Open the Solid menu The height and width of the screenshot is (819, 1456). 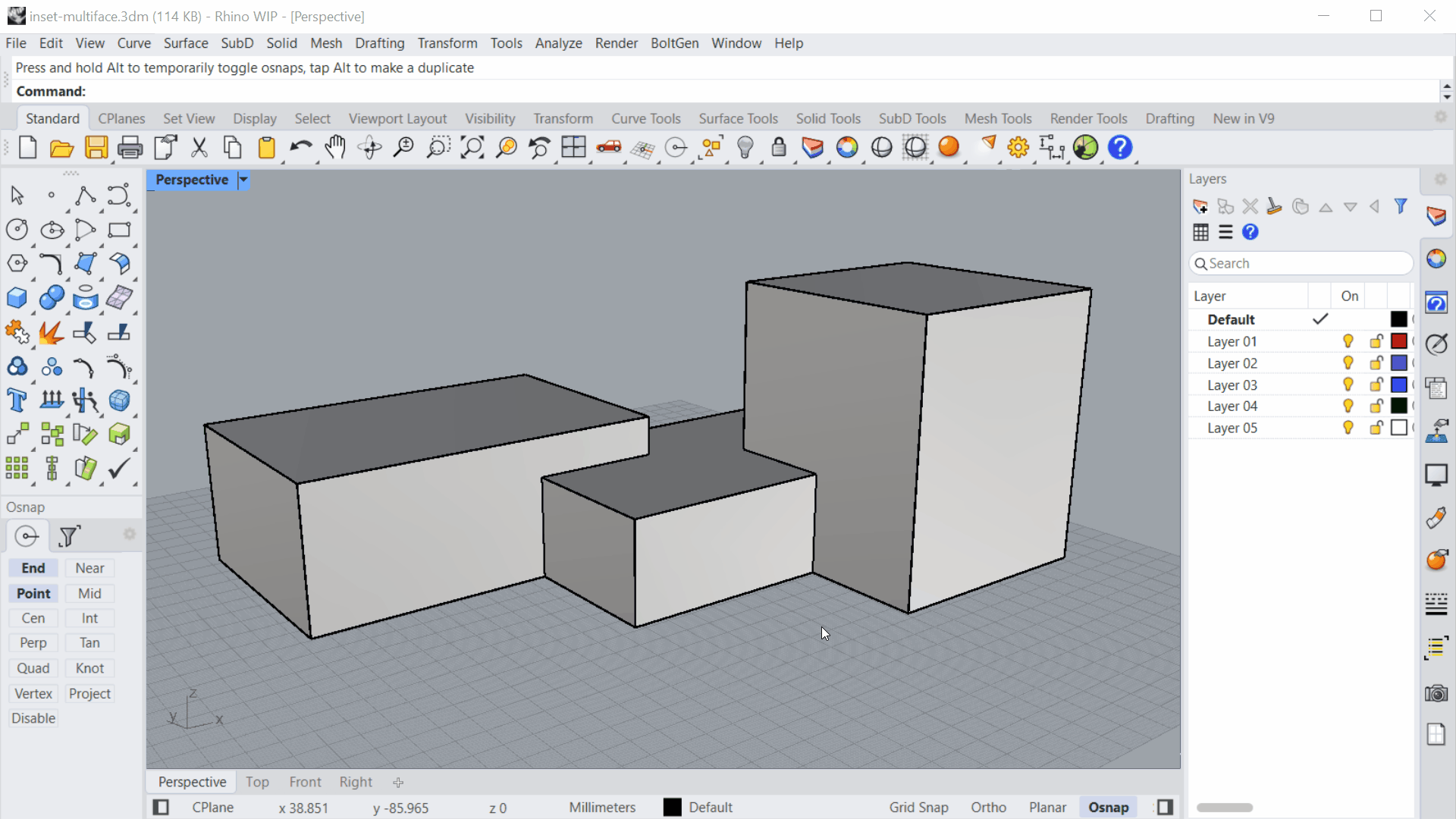coord(281,43)
